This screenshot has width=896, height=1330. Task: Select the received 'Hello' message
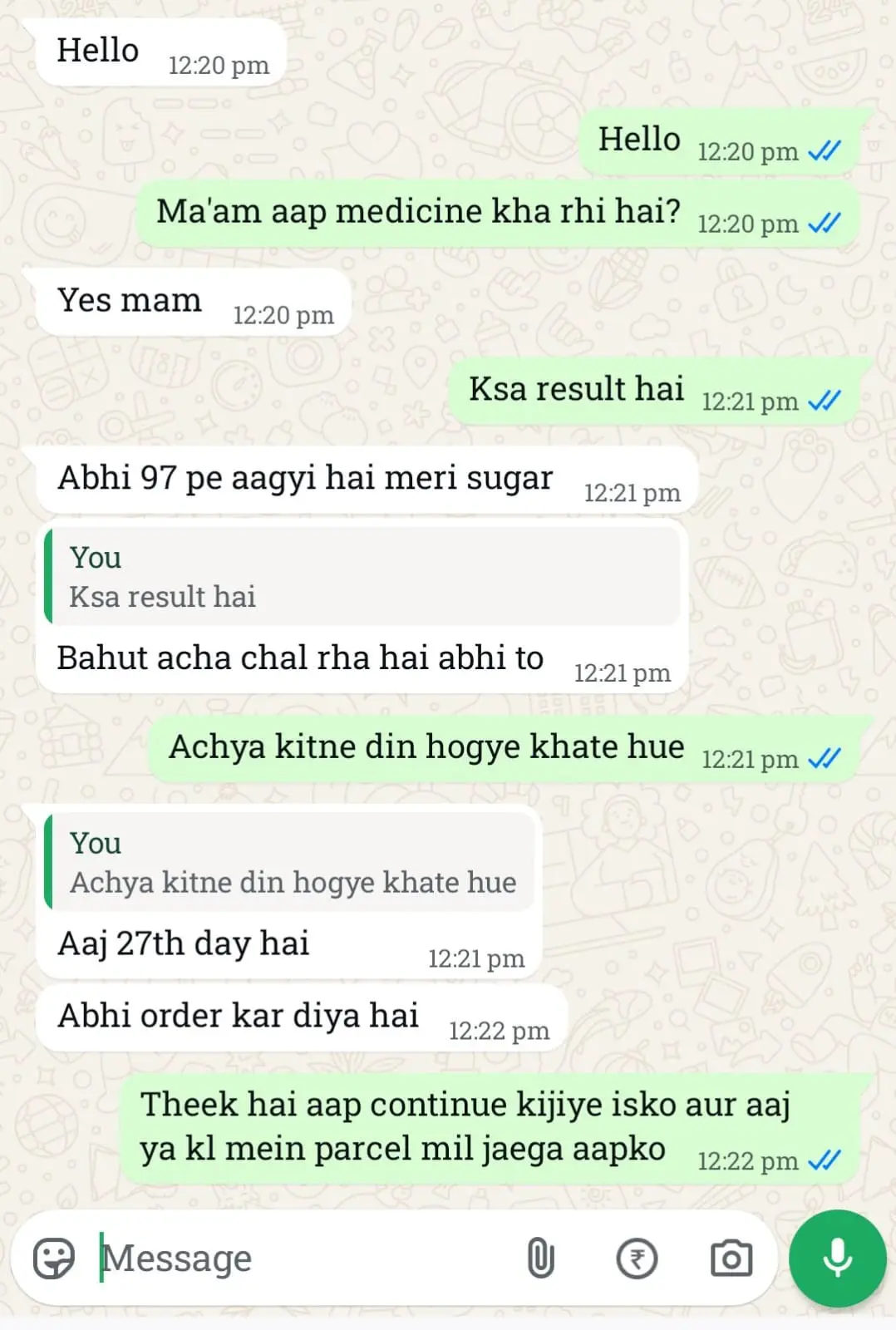point(161,52)
